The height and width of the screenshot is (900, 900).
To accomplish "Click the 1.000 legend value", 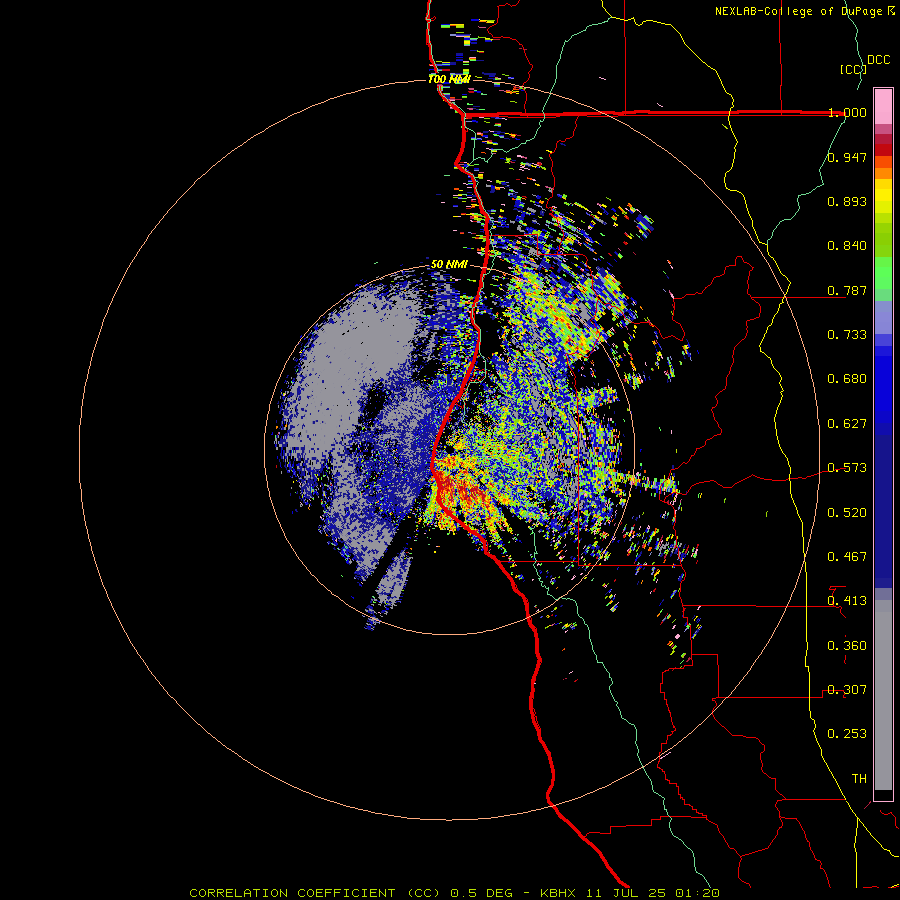I will pos(847,112).
